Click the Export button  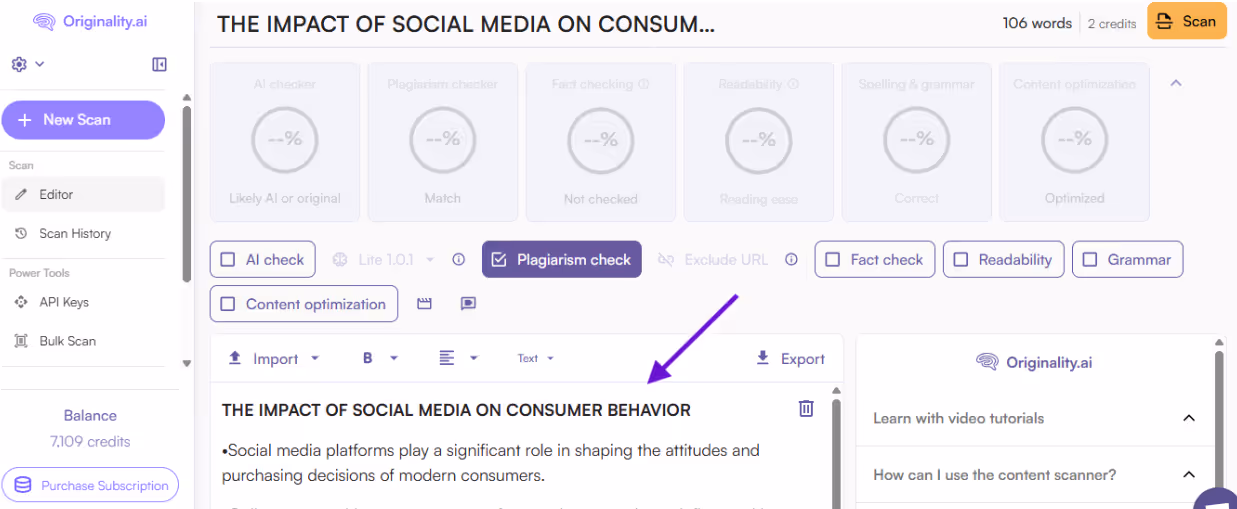click(790, 358)
